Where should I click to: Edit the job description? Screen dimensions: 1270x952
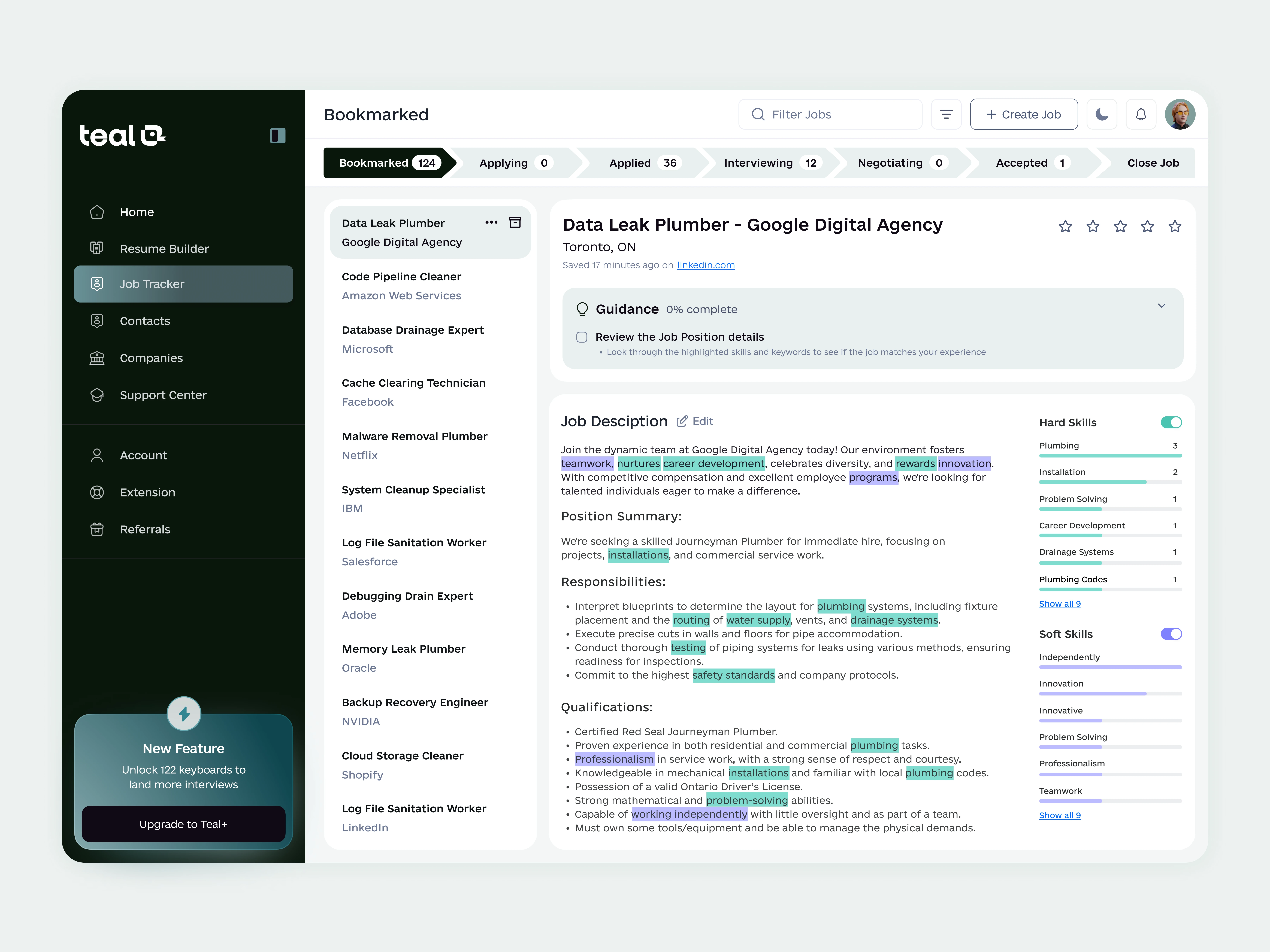(695, 421)
